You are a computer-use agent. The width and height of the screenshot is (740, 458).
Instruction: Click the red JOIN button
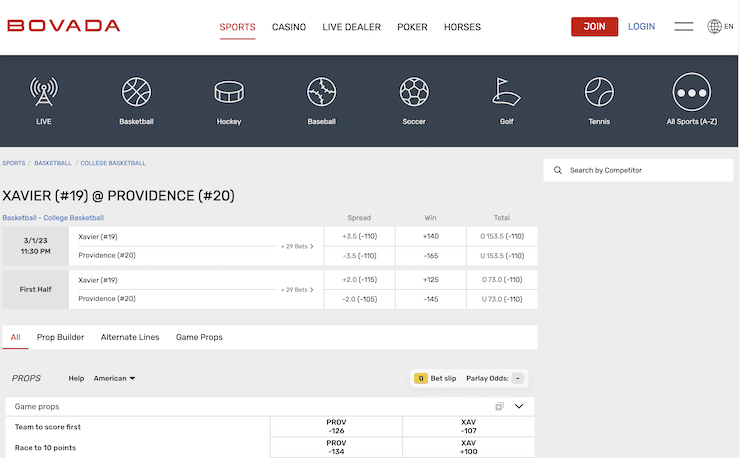[594, 27]
